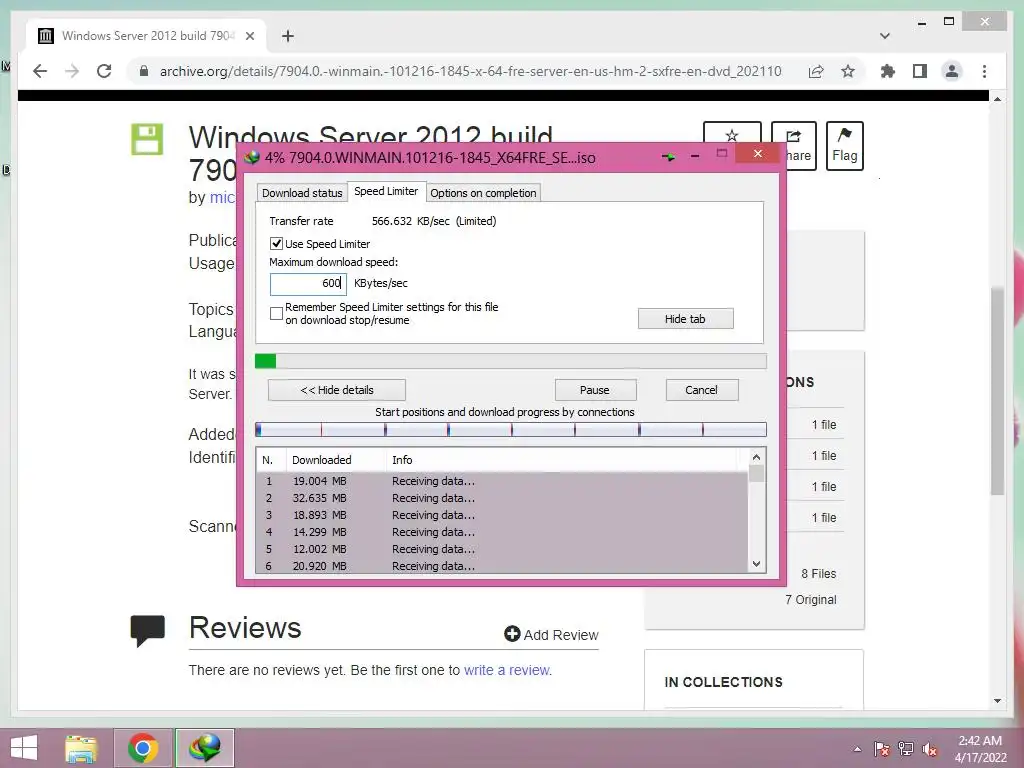Image resolution: width=1024 pixels, height=768 pixels.
Task: Reload the archive.org page
Action: [104, 71]
